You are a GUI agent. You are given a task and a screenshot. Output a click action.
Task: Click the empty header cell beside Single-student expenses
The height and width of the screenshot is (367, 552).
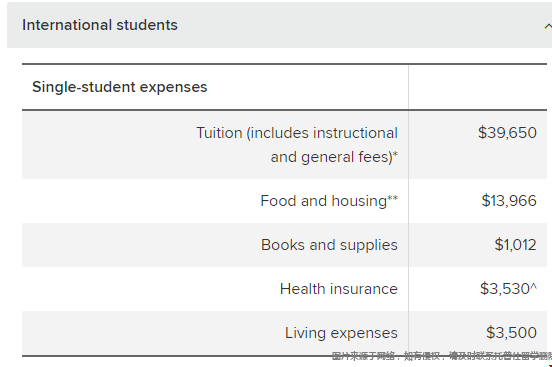pyautogui.click(x=478, y=87)
